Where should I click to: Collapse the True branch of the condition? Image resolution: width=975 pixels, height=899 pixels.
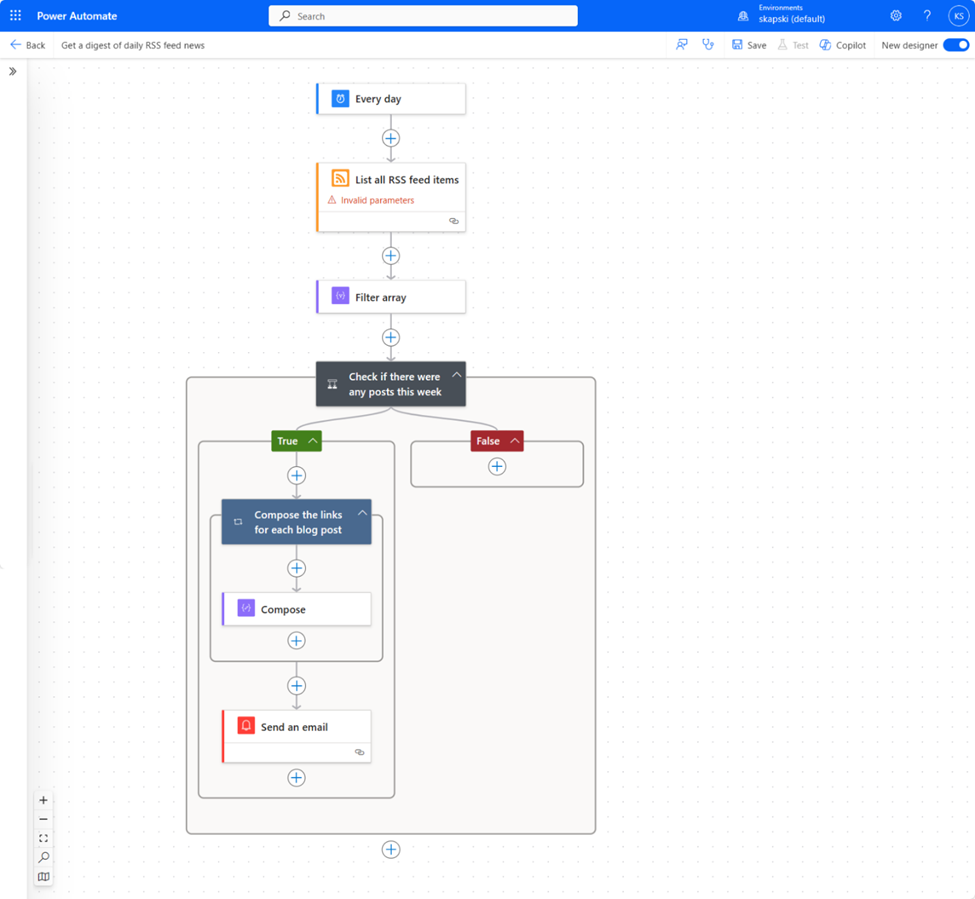tap(310, 440)
